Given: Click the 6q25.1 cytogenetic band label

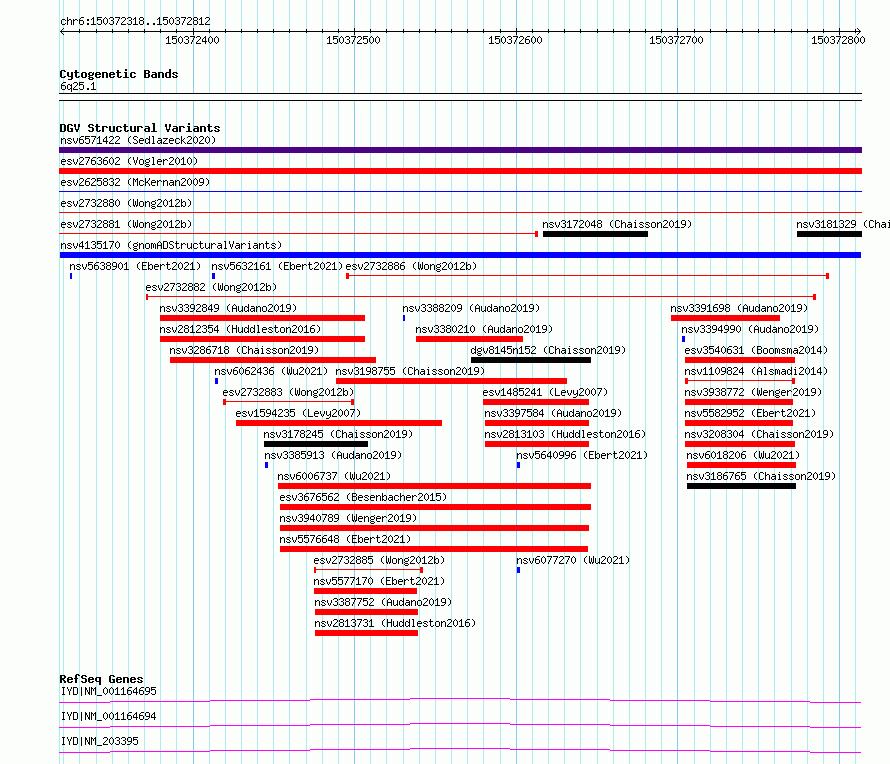Looking at the screenshot, I should [78, 86].
